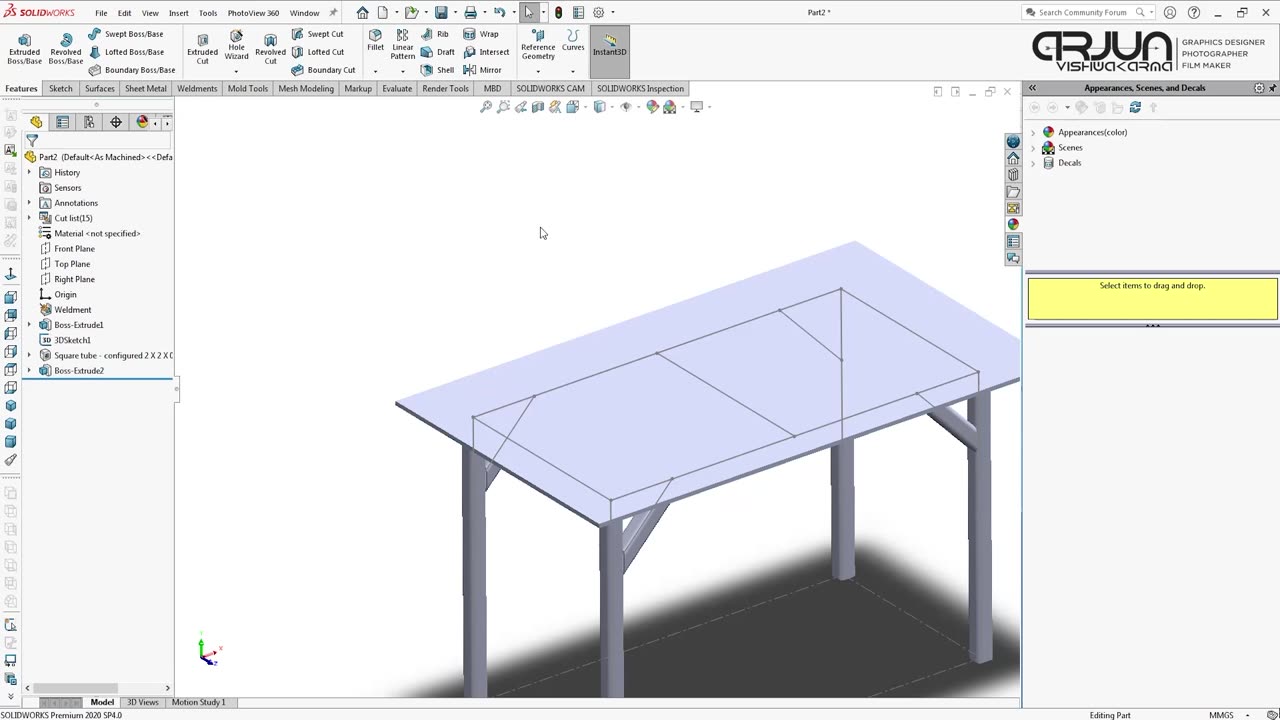Expand the Boss-Extrude2 feature node
Image resolution: width=1280 pixels, height=720 pixels.
point(29,371)
